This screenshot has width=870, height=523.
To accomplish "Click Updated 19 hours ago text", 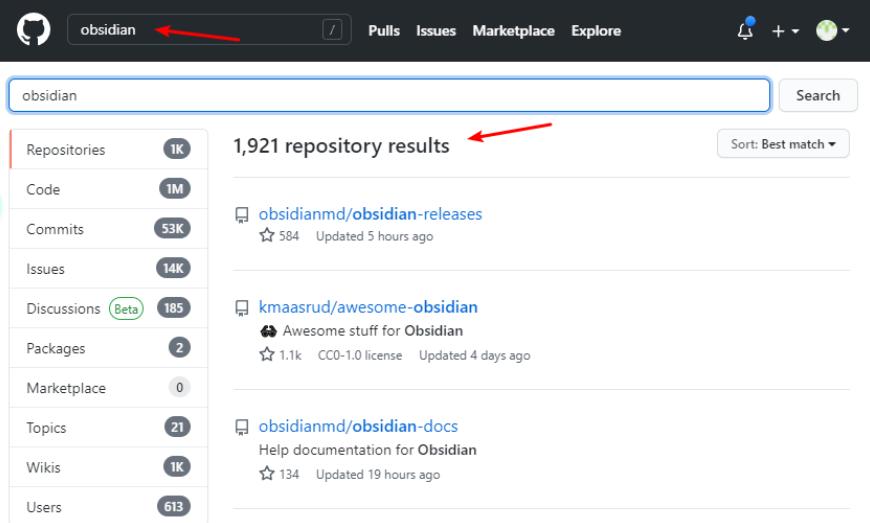I will 378,474.
